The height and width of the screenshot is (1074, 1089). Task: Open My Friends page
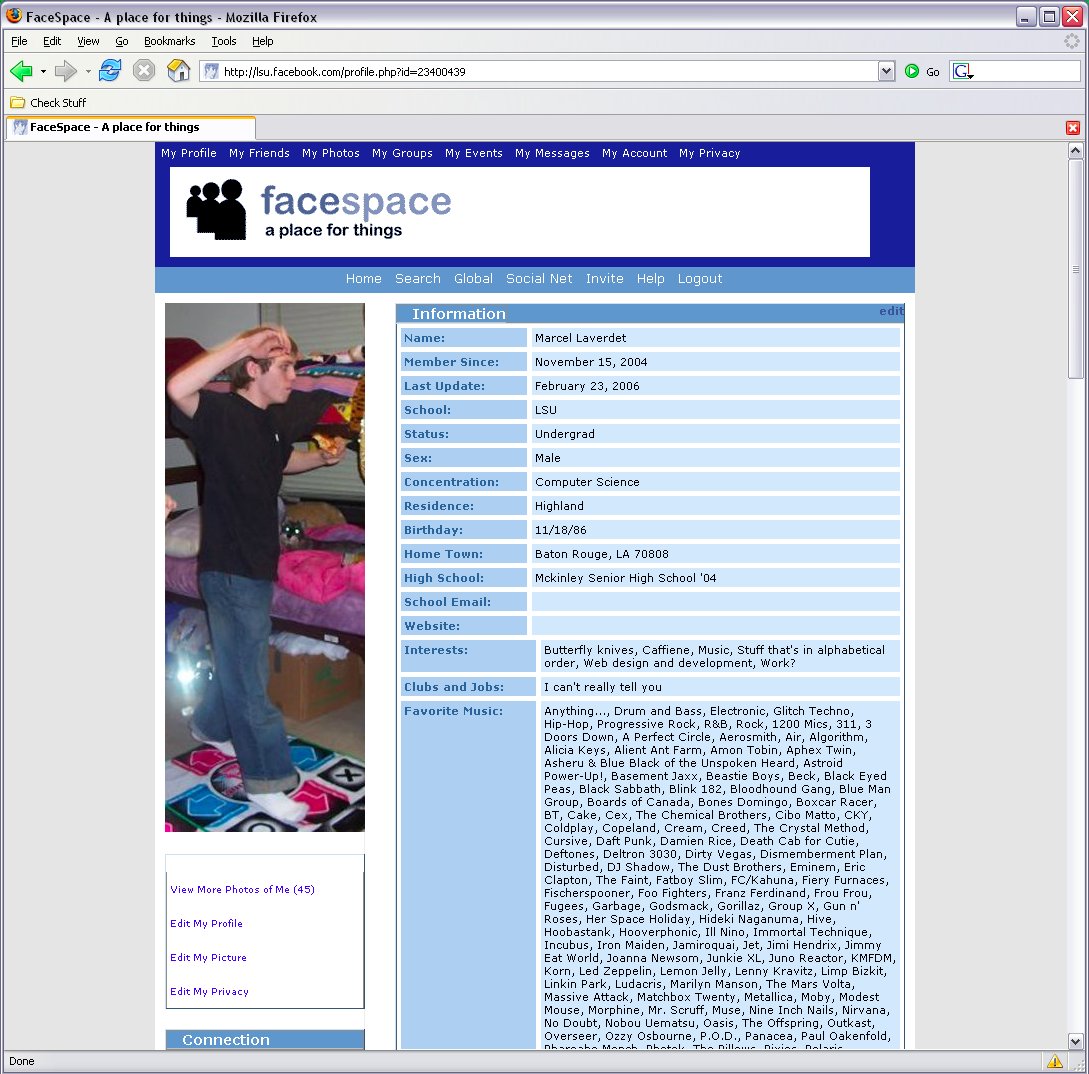tap(259, 153)
